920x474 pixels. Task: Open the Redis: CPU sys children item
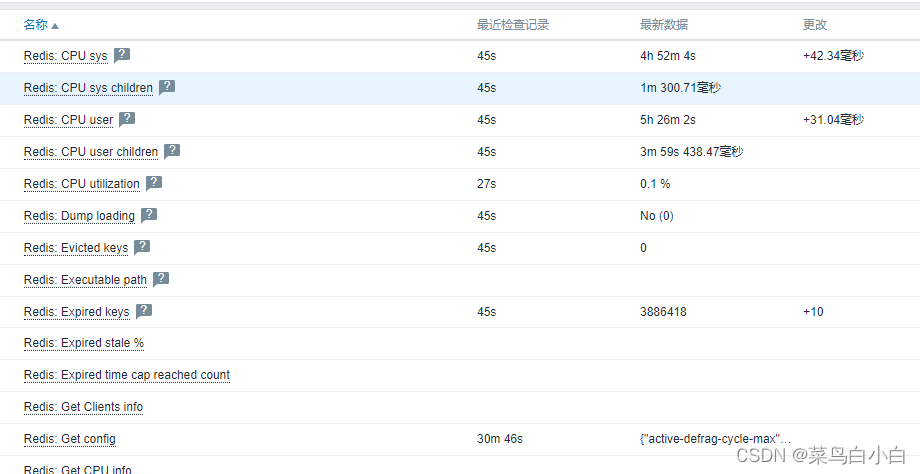point(88,88)
